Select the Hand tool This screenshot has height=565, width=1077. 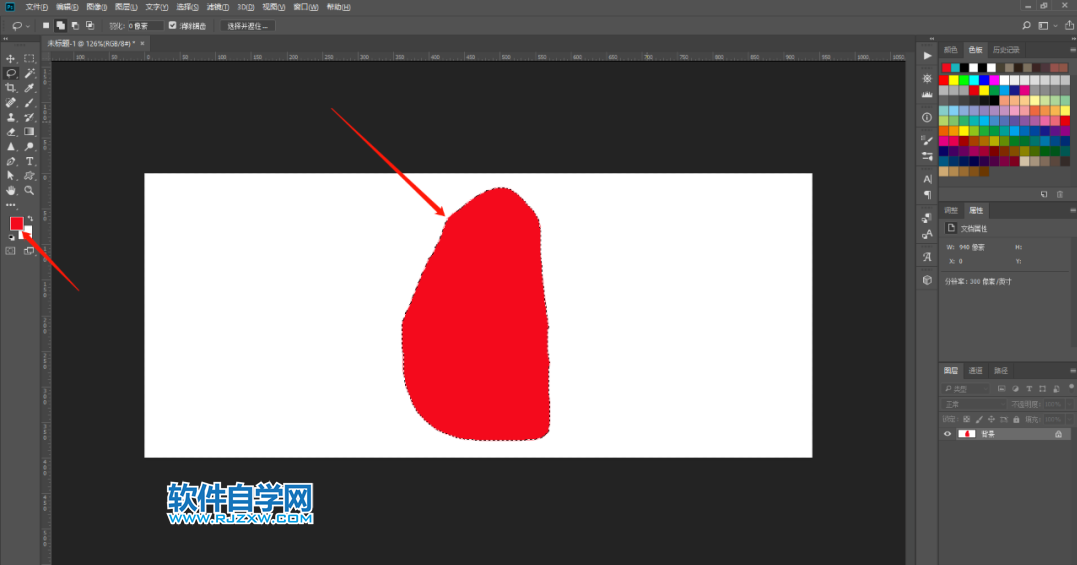point(10,190)
